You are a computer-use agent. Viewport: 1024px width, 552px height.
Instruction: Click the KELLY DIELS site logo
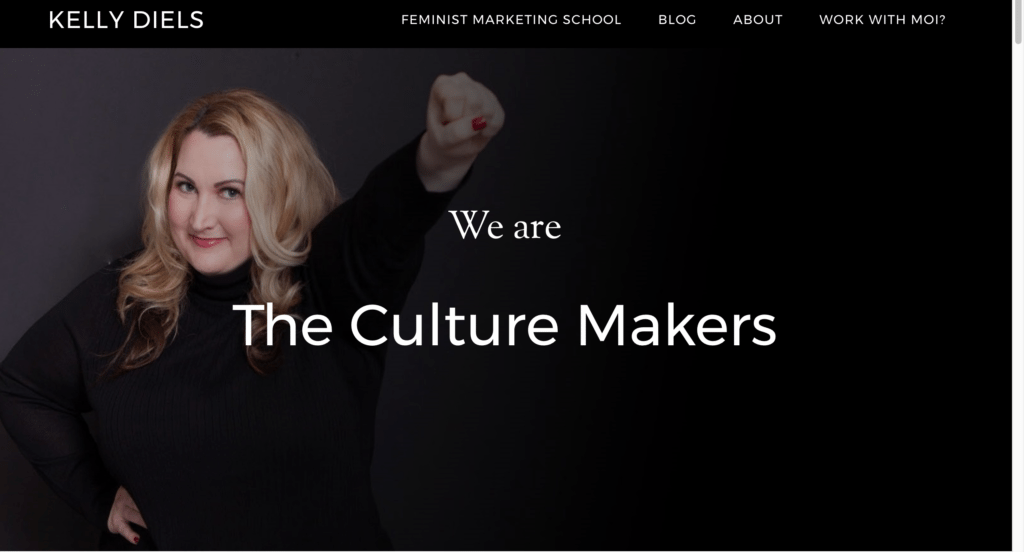(x=126, y=20)
